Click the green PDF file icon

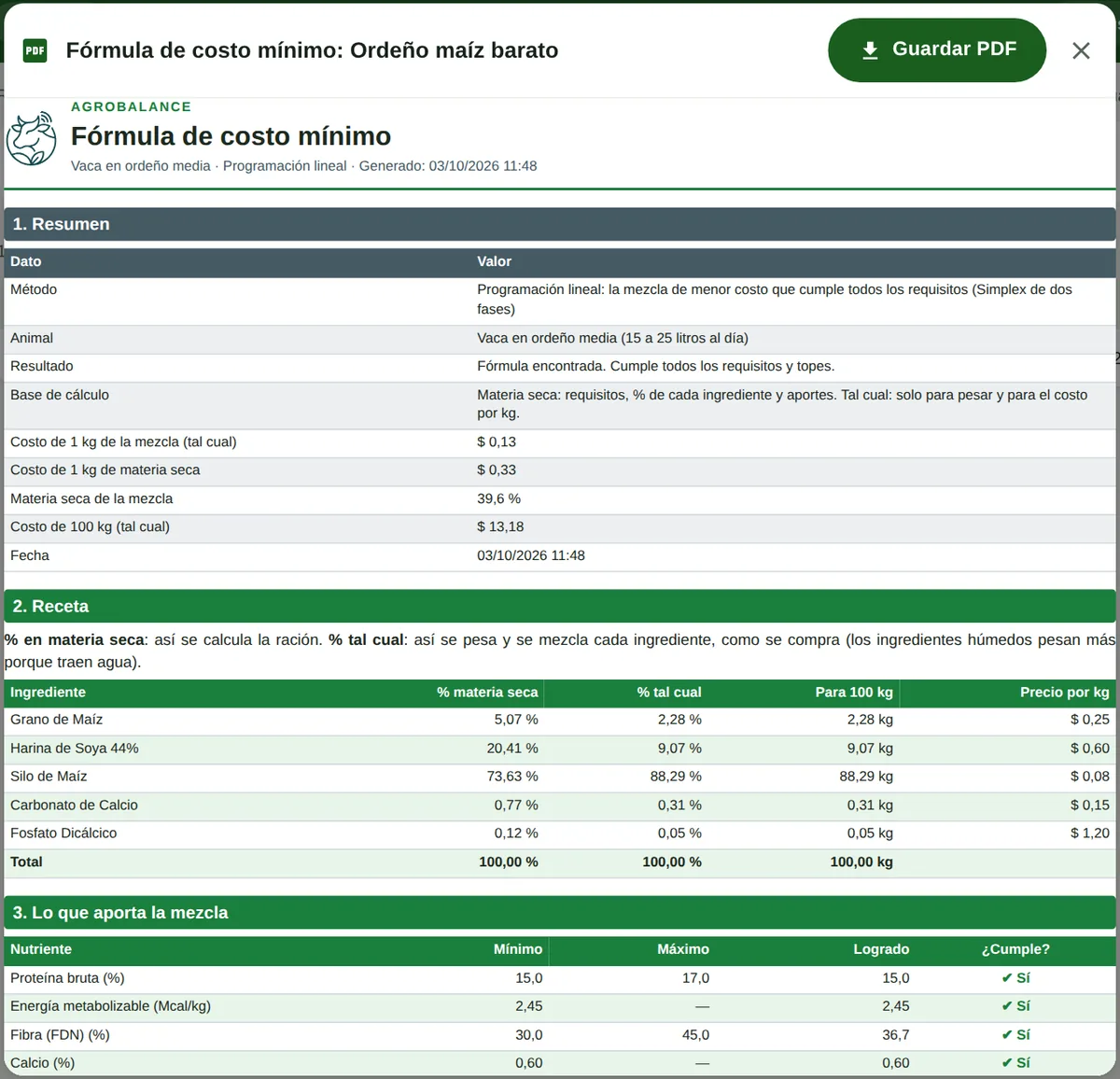point(35,50)
